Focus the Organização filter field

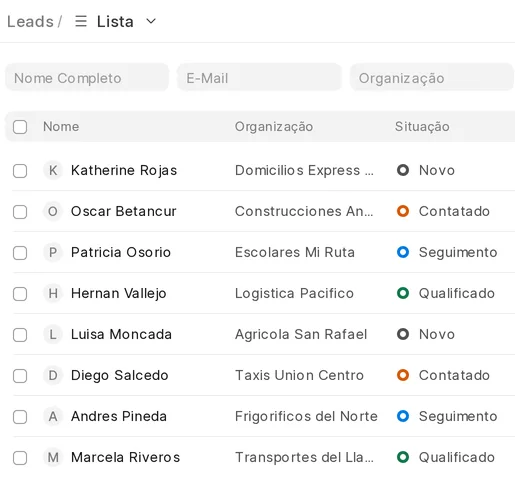[432, 78]
